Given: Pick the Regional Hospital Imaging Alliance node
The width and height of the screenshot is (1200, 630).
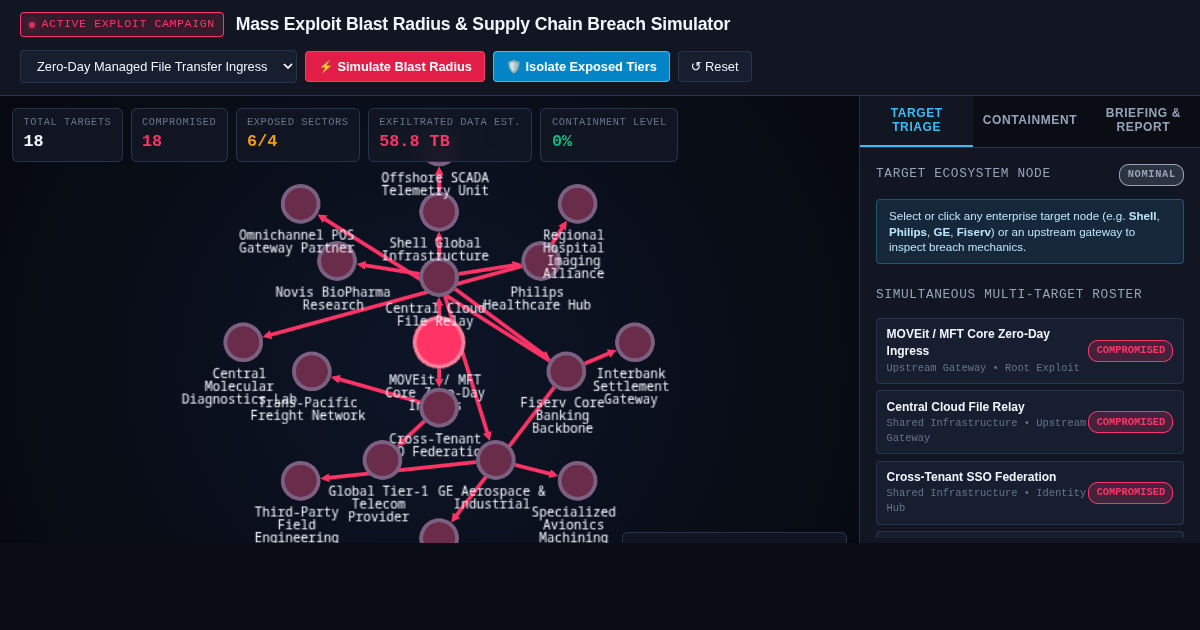Looking at the screenshot, I should 577,204.
